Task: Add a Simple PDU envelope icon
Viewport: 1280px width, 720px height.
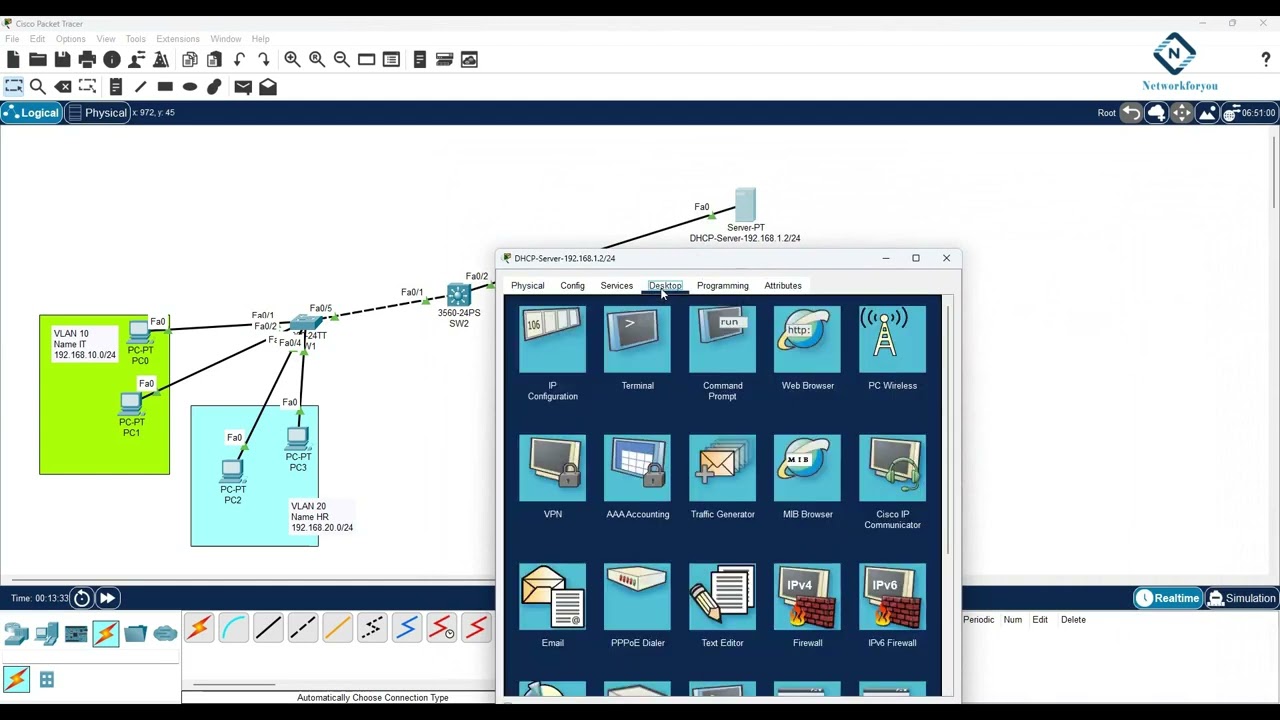Action: click(243, 87)
